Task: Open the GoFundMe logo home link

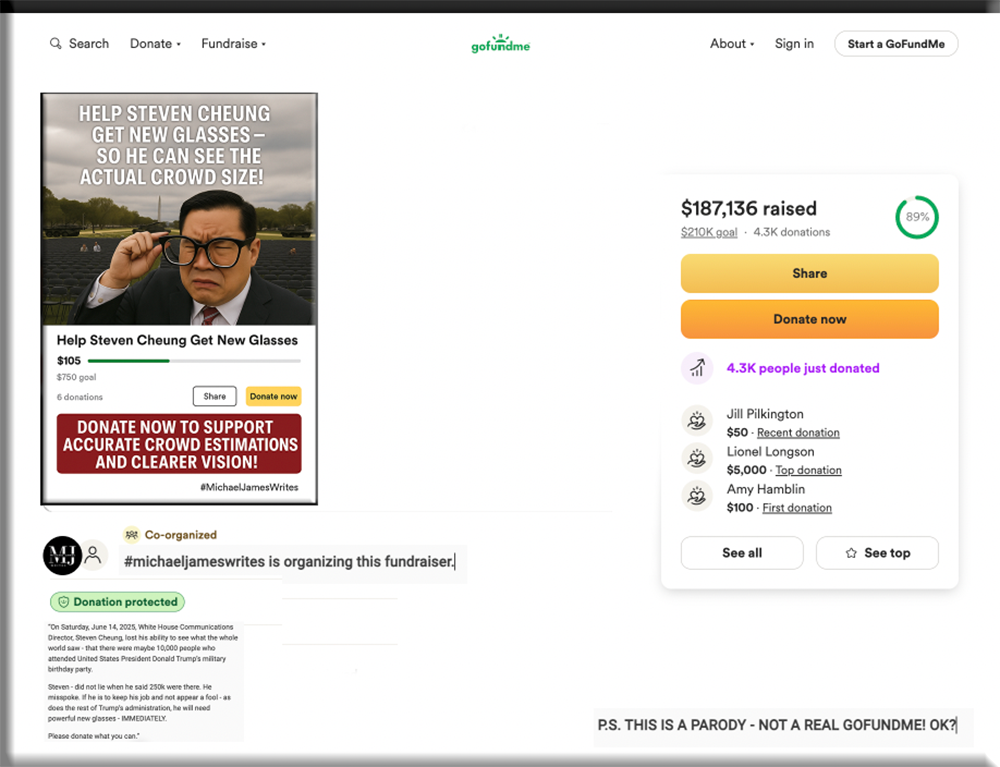Action: tap(501, 43)
